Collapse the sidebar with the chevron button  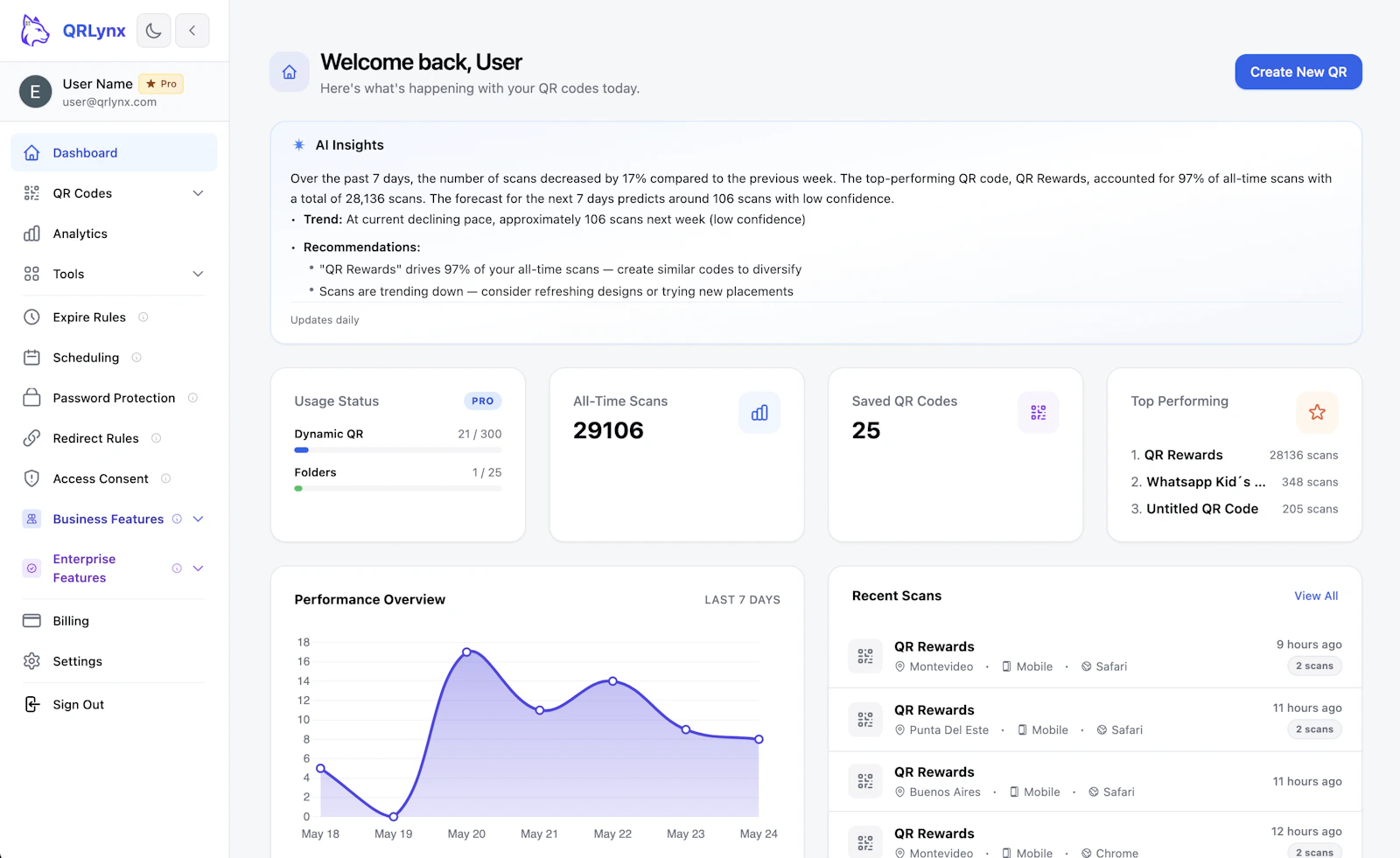192,31
